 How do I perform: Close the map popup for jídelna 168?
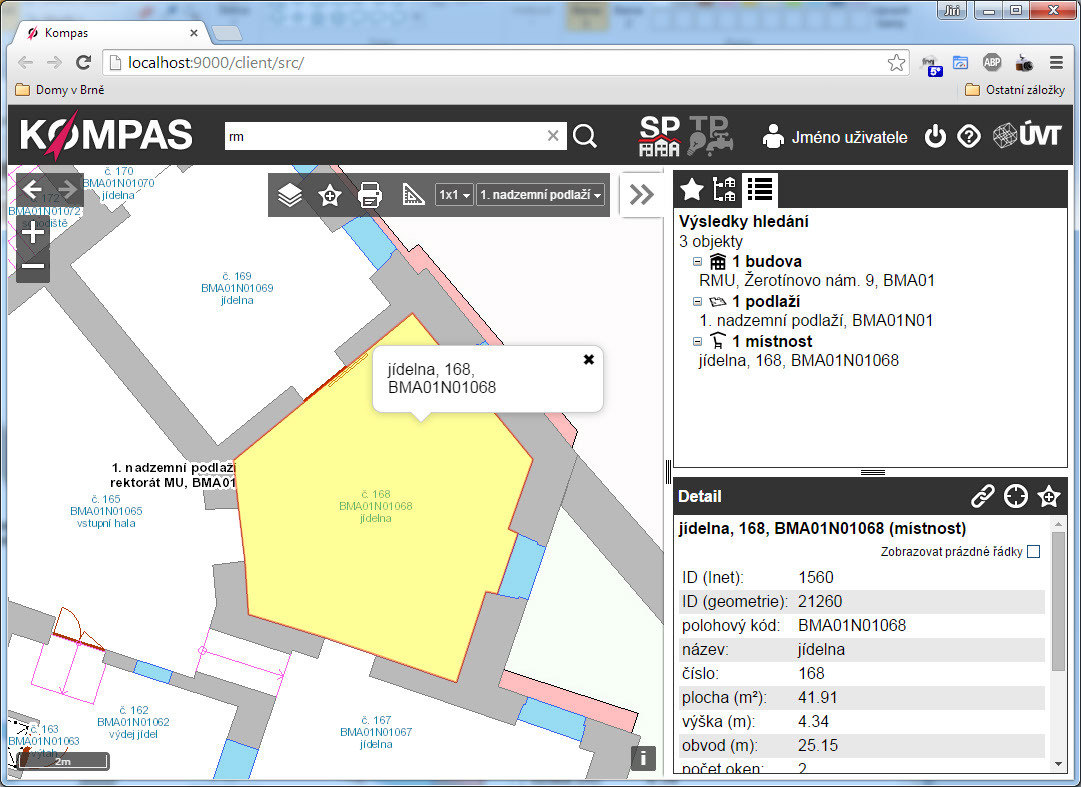tap(589, 359)
